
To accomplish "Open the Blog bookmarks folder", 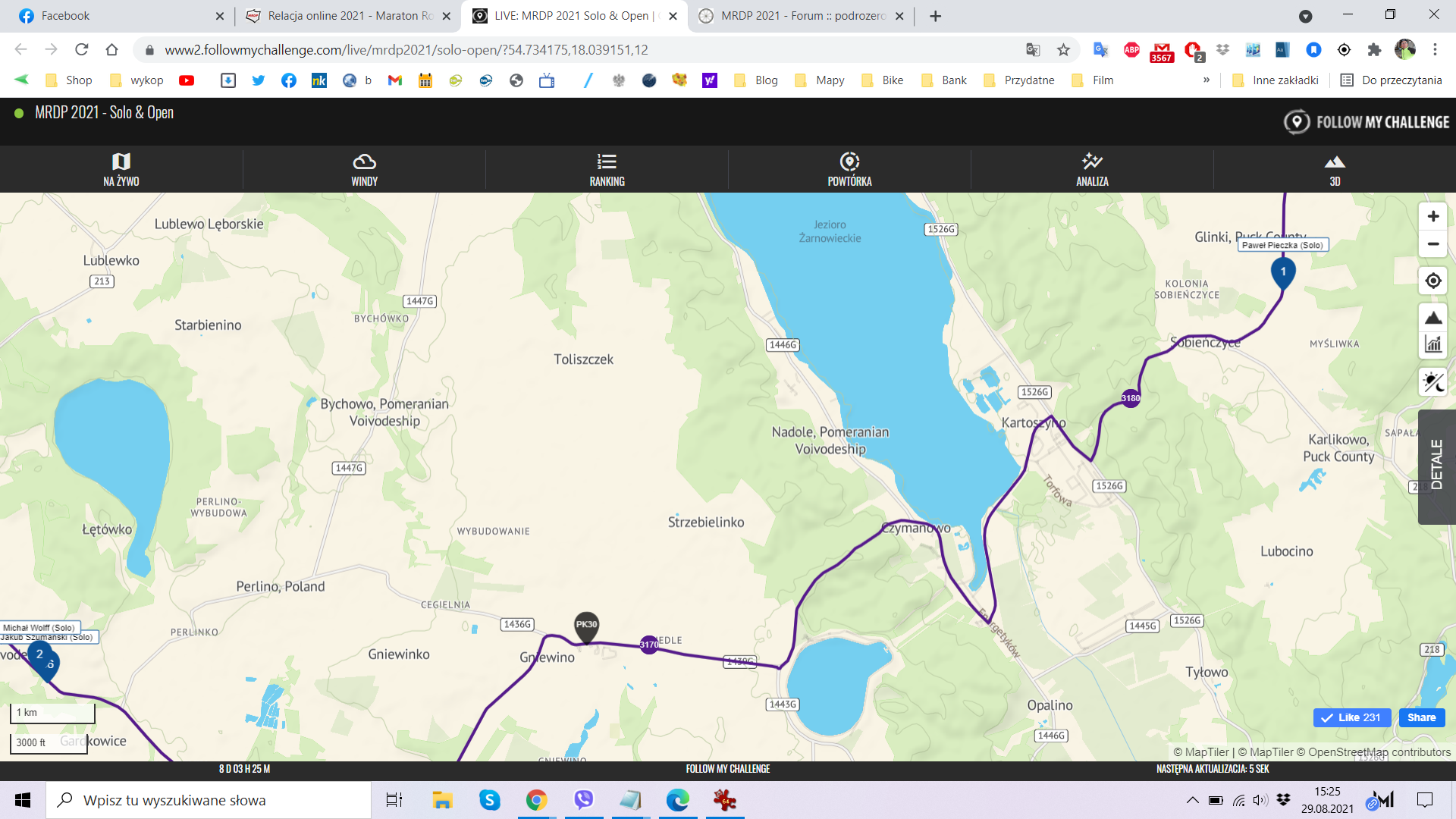I will [x=757, y=80].
